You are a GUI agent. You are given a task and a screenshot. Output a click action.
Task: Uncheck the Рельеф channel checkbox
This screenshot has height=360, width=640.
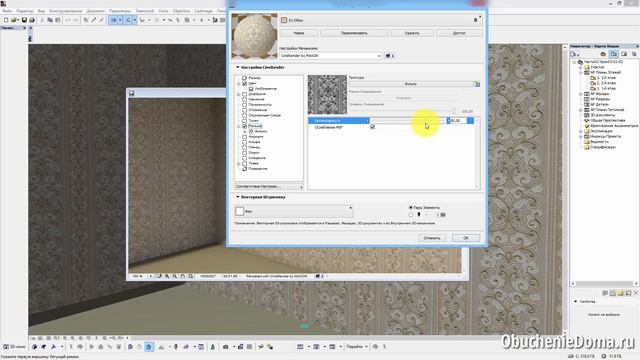[x=244, y=126]
